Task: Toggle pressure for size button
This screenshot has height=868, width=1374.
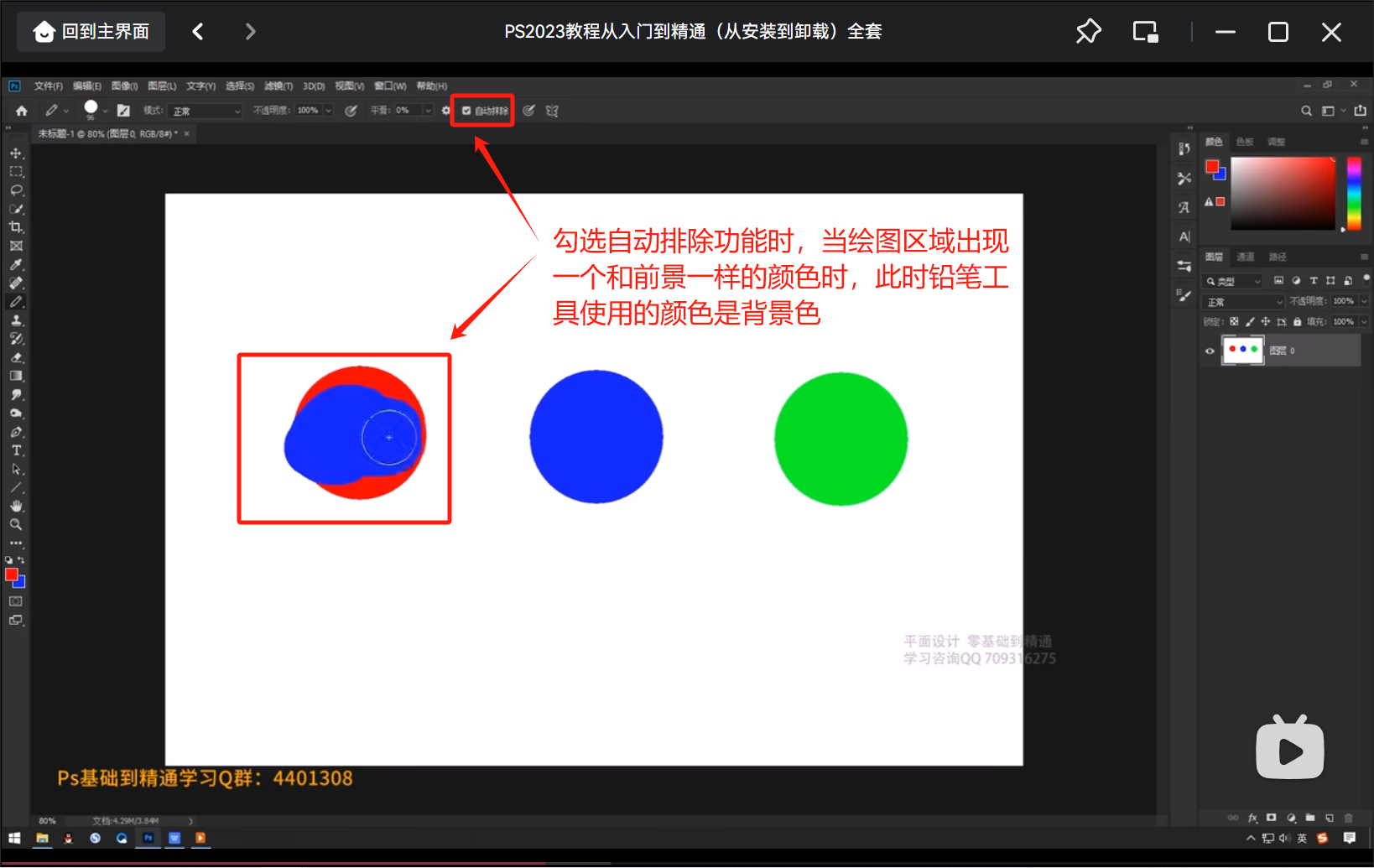Action: pyautogui.click(x=528, y=111)
